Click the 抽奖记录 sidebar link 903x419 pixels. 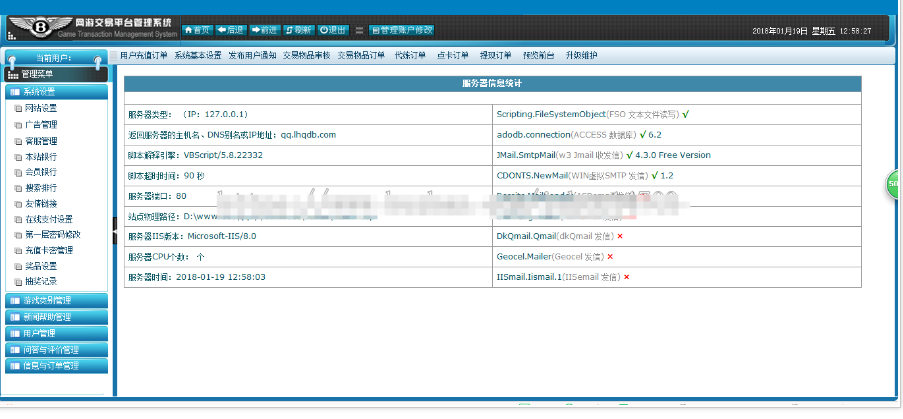41,282
